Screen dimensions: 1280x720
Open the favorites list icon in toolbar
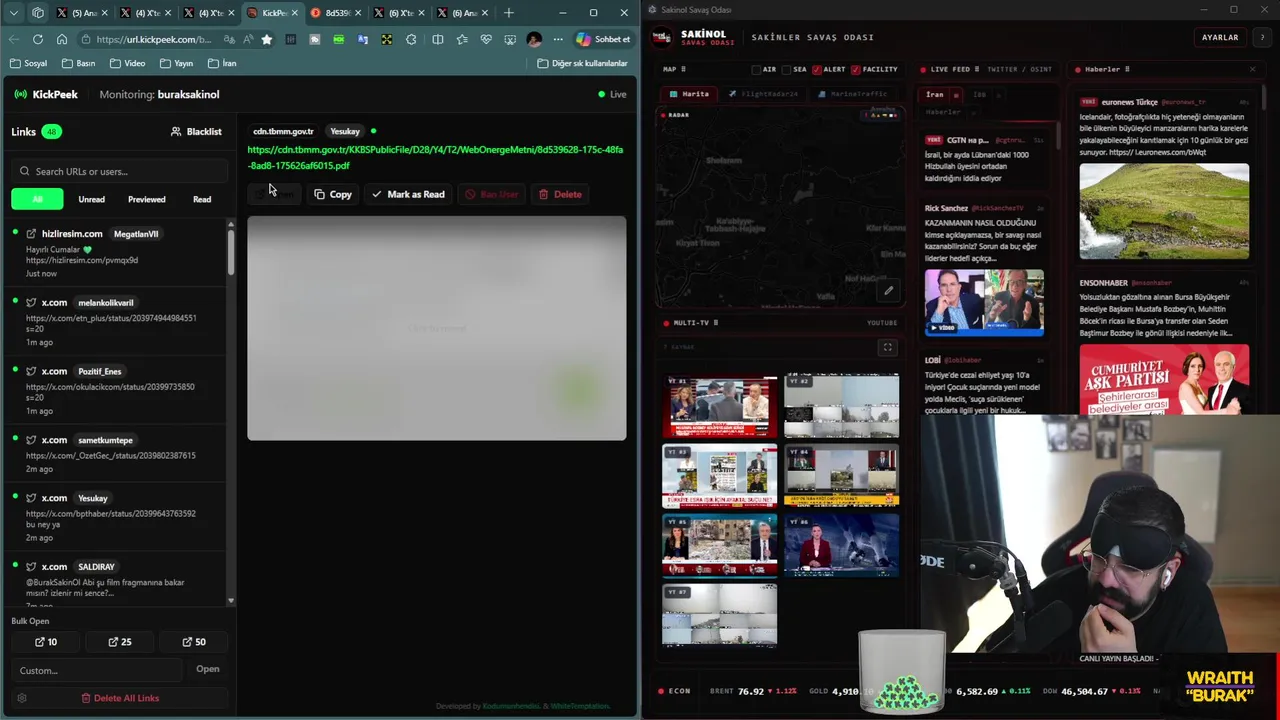(x=462, y=39)
